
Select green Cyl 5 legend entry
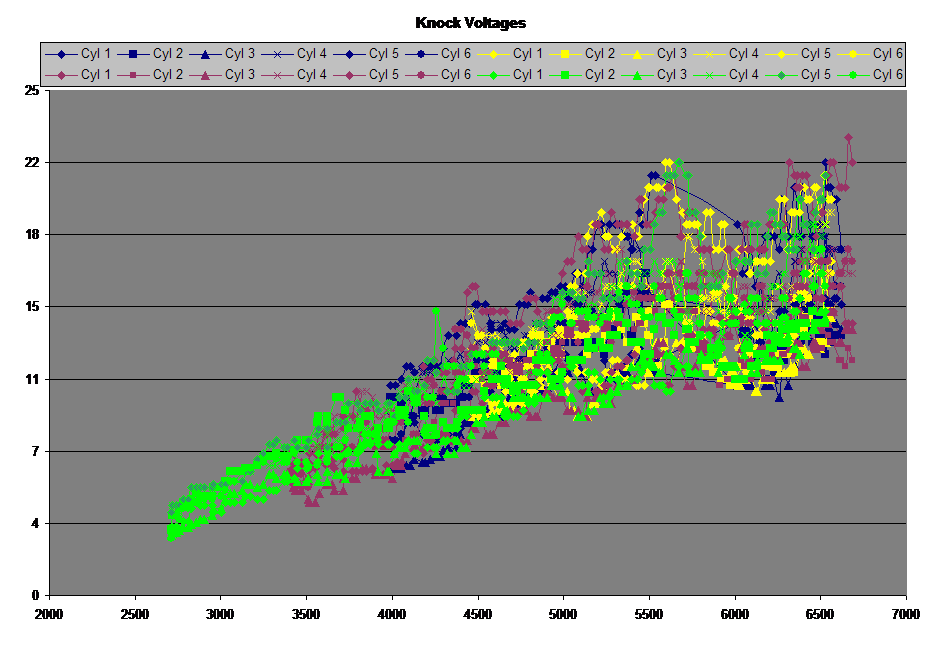point(798,75)
